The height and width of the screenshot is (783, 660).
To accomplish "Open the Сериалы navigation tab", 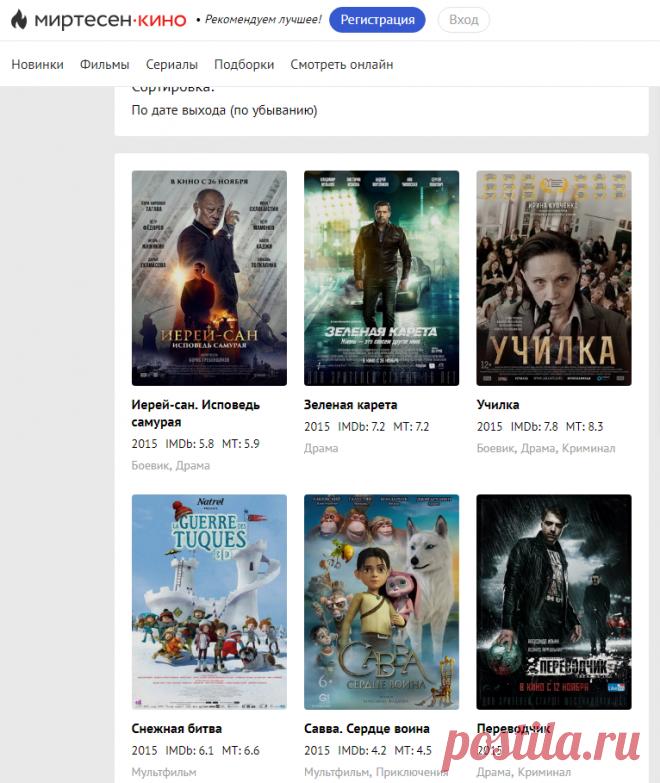I will tap(172, 65).
